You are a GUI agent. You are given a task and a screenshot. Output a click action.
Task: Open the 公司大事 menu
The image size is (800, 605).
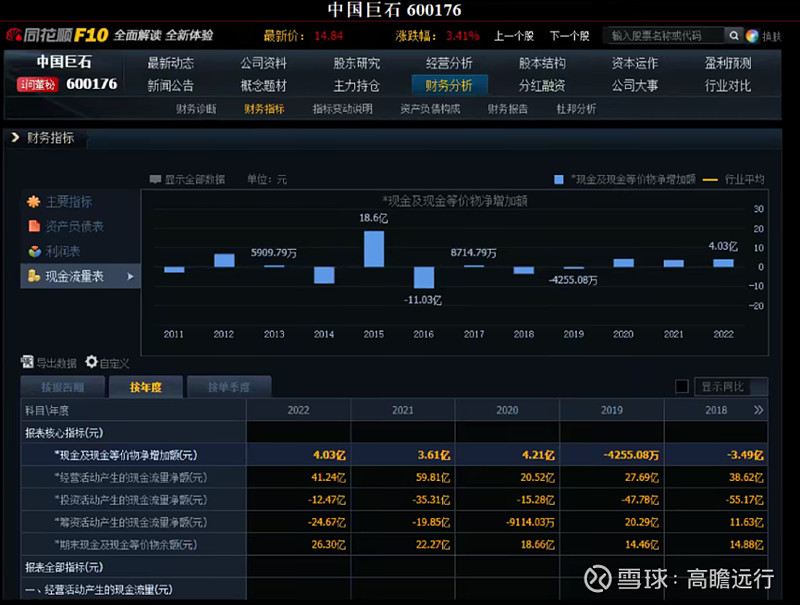[635, 86]
